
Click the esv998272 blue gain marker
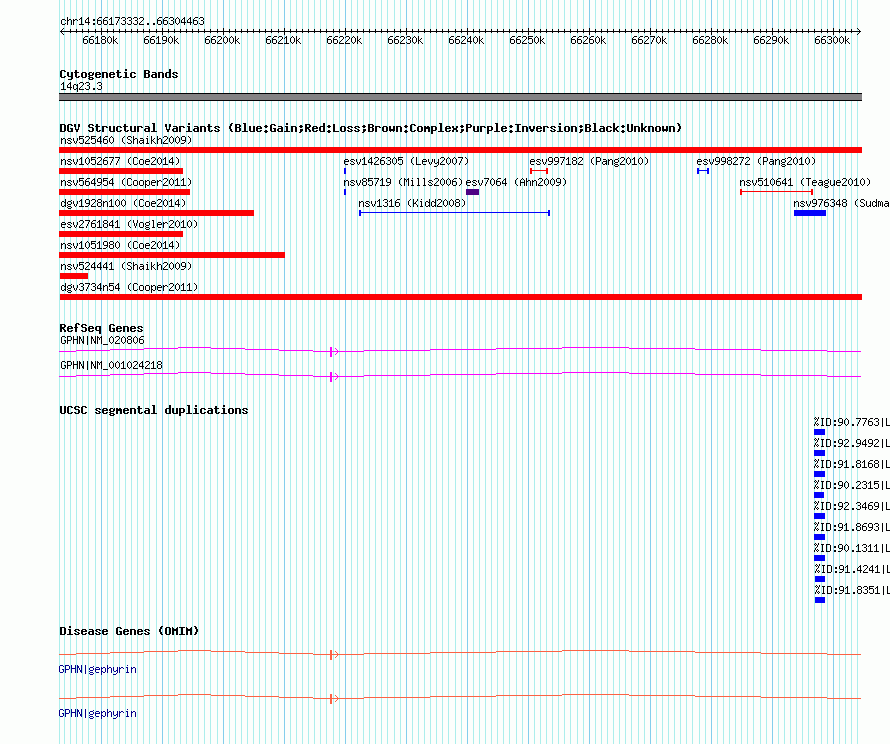click(x=703, y=171)
